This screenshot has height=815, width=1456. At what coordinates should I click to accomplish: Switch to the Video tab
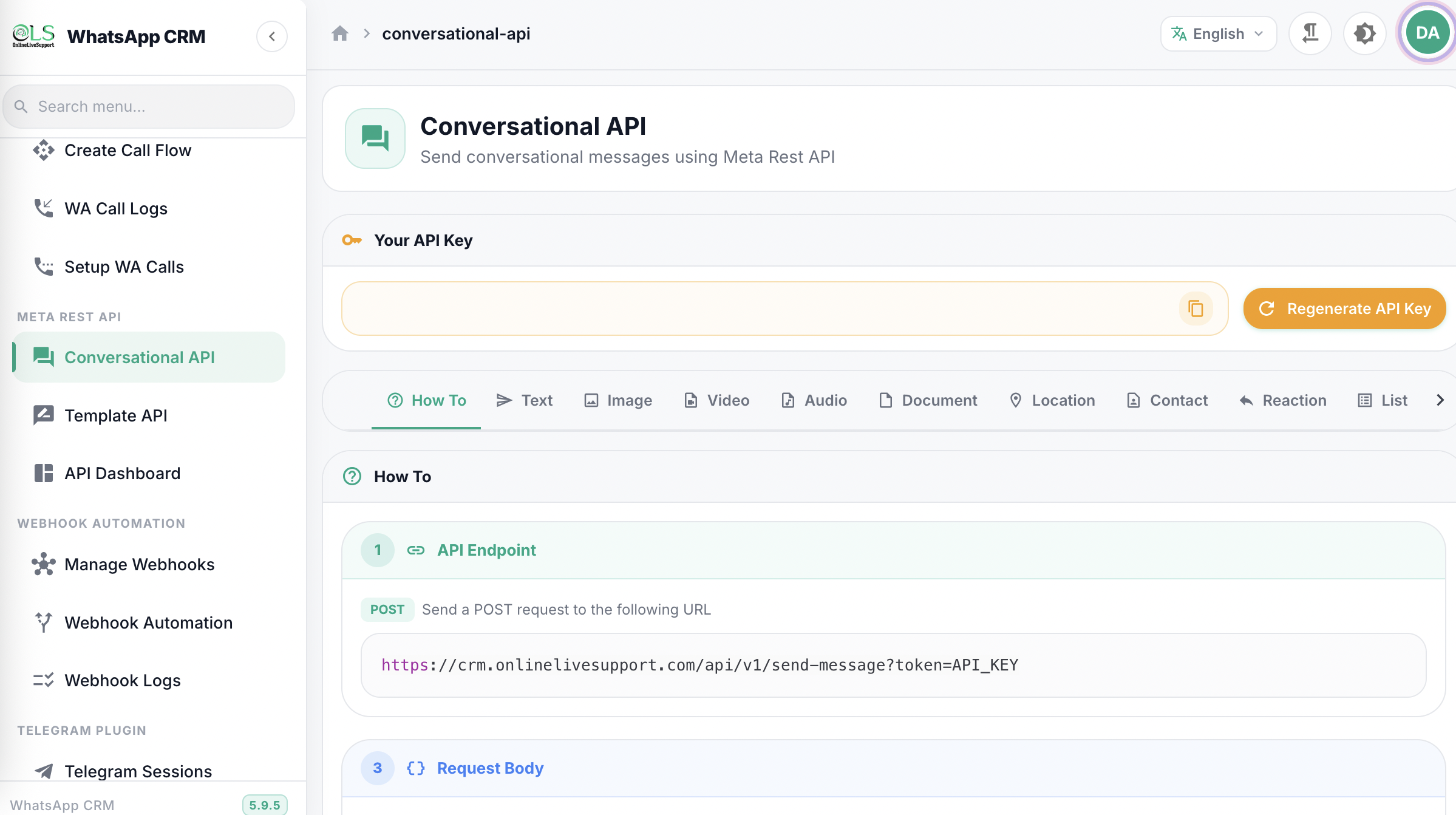click(716, 400)
